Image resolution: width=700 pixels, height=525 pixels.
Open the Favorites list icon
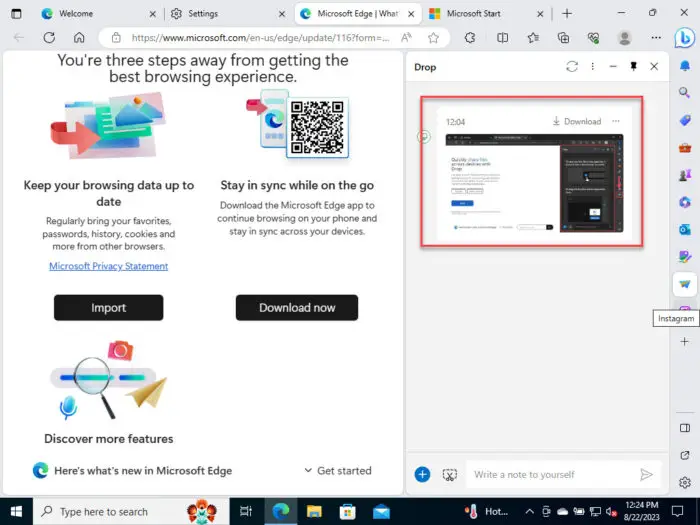(533, 38)
